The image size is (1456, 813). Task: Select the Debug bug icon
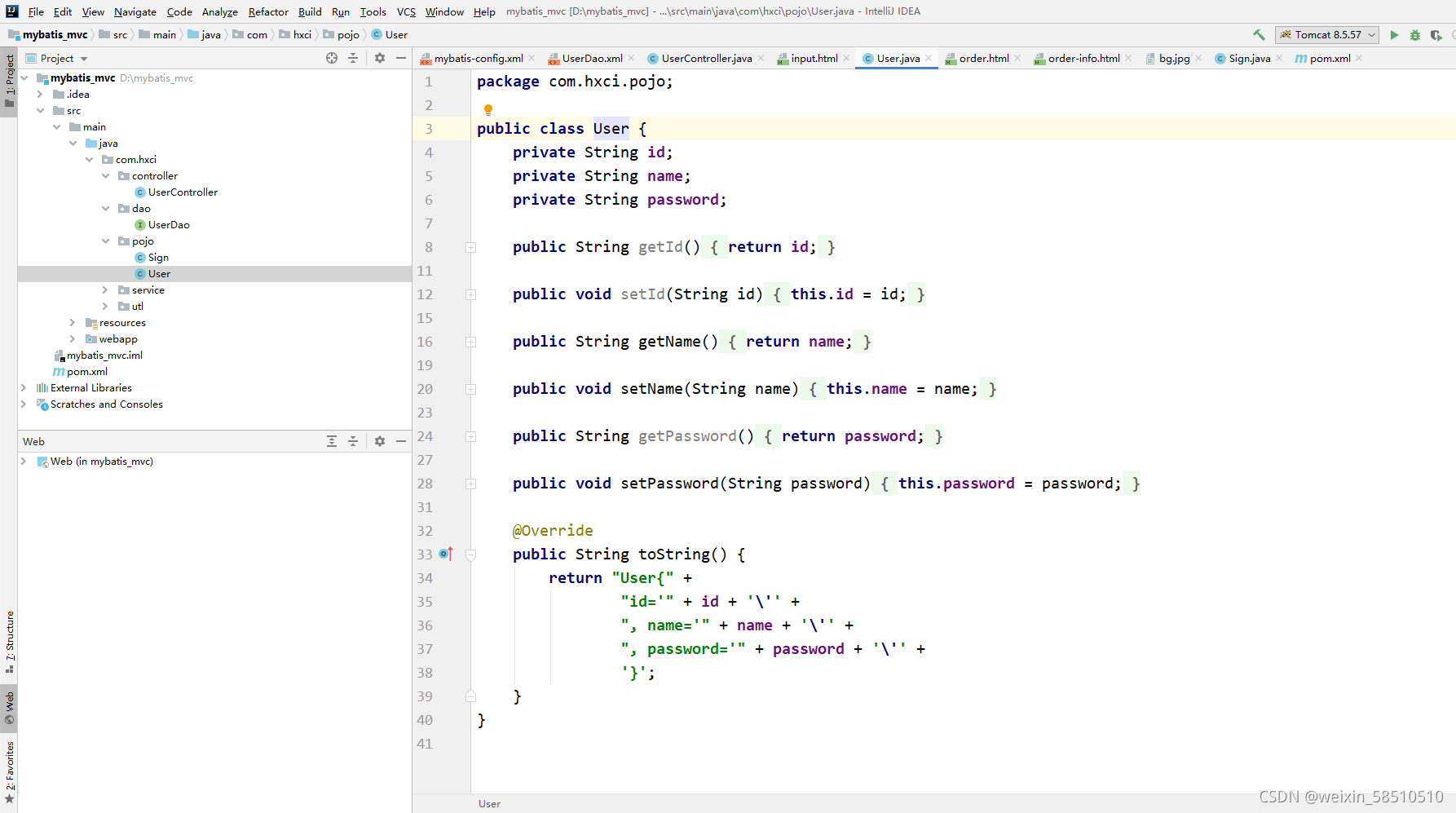pyautogui.click(x=1415, y=35)
